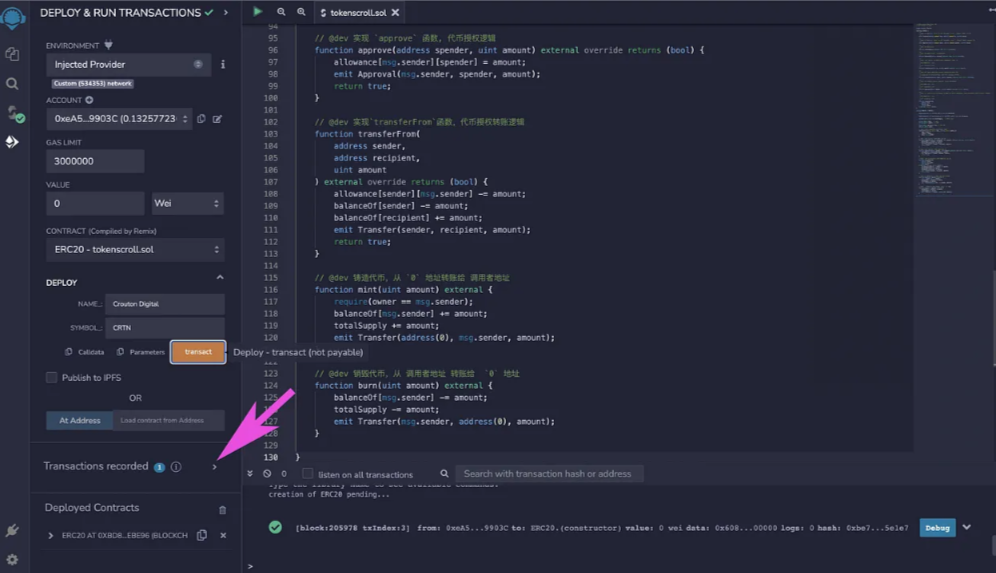Viewport: 996px width, 573px height.
Task: Open Deploy & run transactions sidebar icon
Action: pos(12,142)
